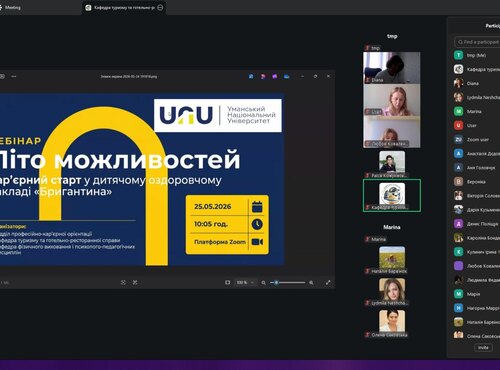Click the Find a participant search field

477,42
